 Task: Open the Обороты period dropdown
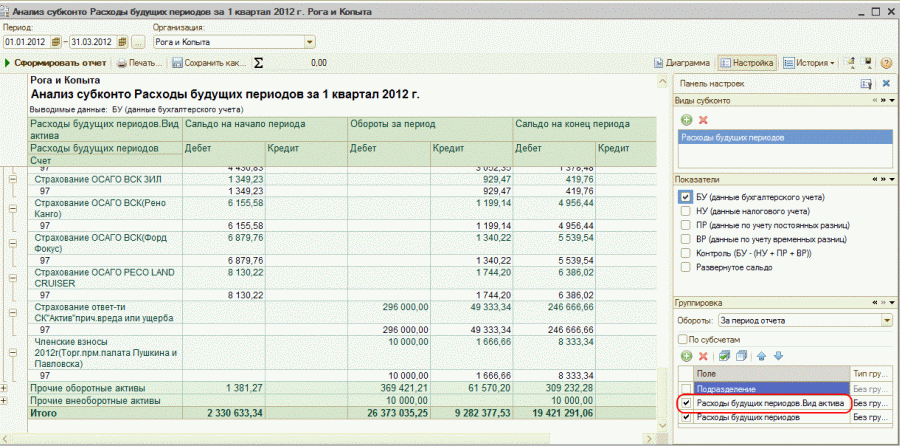(886, 321)
